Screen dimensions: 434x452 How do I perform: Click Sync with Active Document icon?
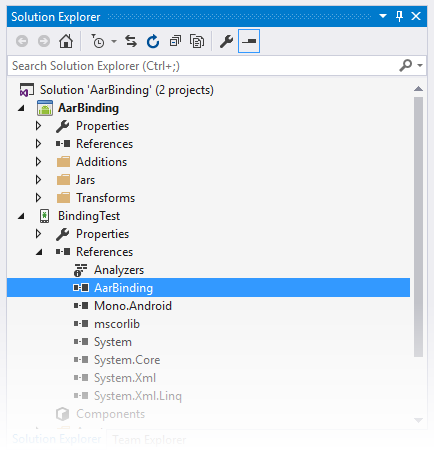131,41
